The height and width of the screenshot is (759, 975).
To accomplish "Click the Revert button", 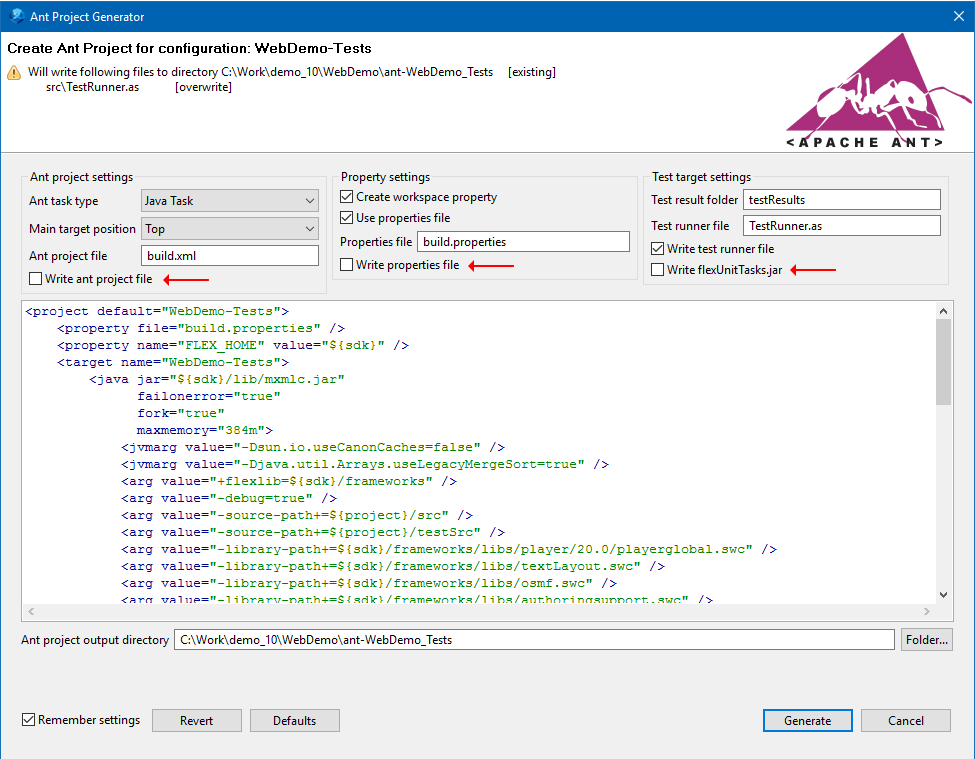I will [196, 720].
